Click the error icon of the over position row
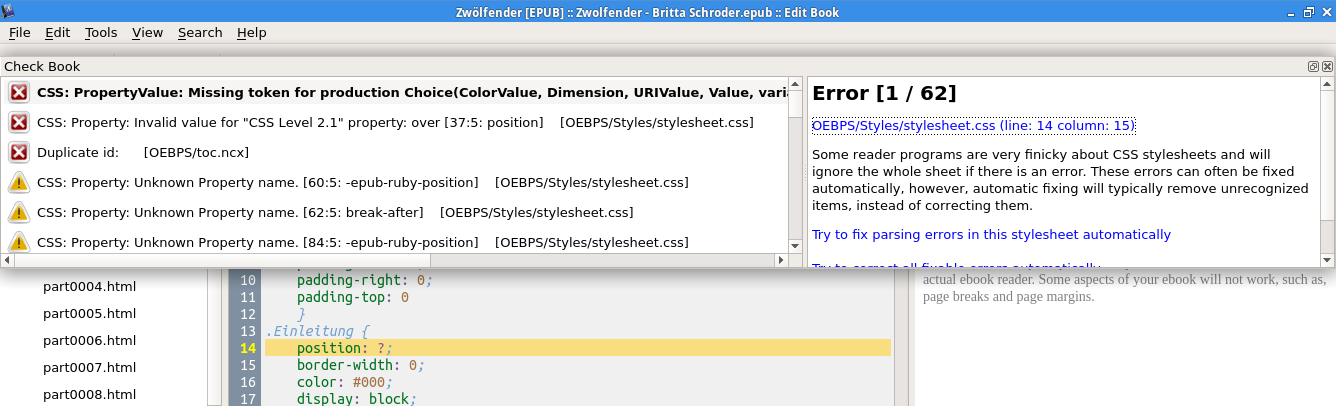Viewport: 1336px width, 406px height. [18, 122]
